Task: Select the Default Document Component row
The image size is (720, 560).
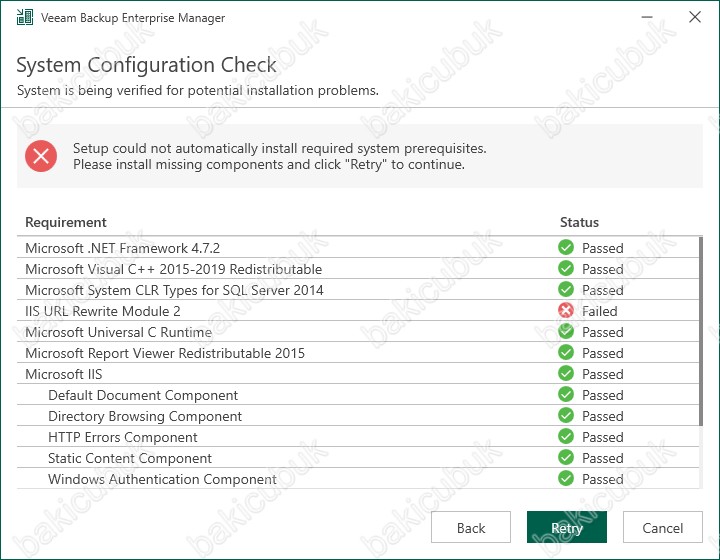Action: coord(358,395)
